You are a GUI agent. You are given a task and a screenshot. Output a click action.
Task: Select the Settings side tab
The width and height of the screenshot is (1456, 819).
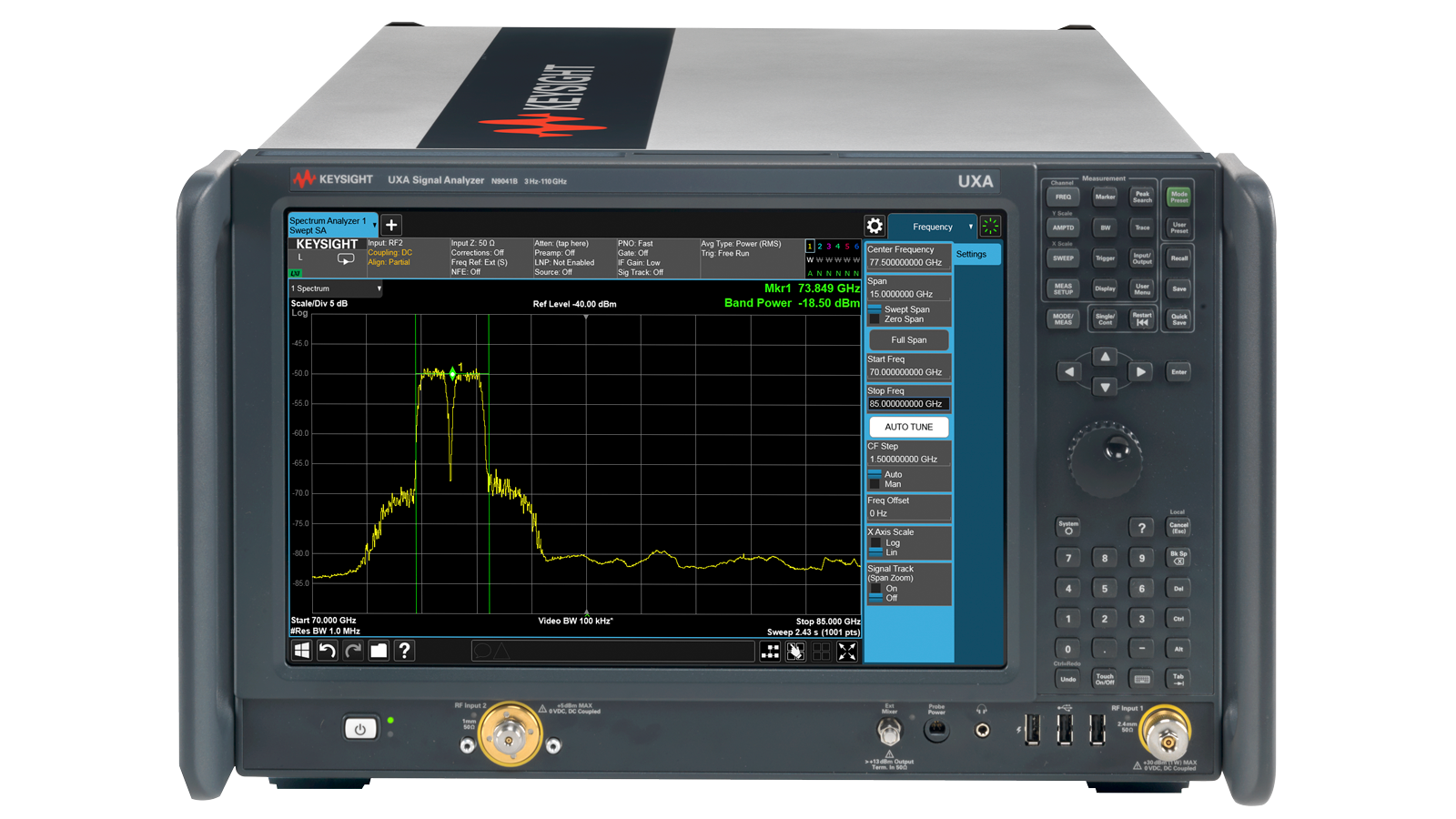click(x=977, y=254)
